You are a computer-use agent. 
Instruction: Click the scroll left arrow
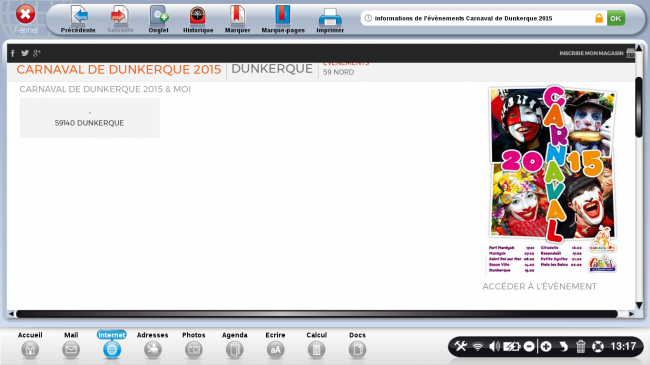click(x=11, y=314)
